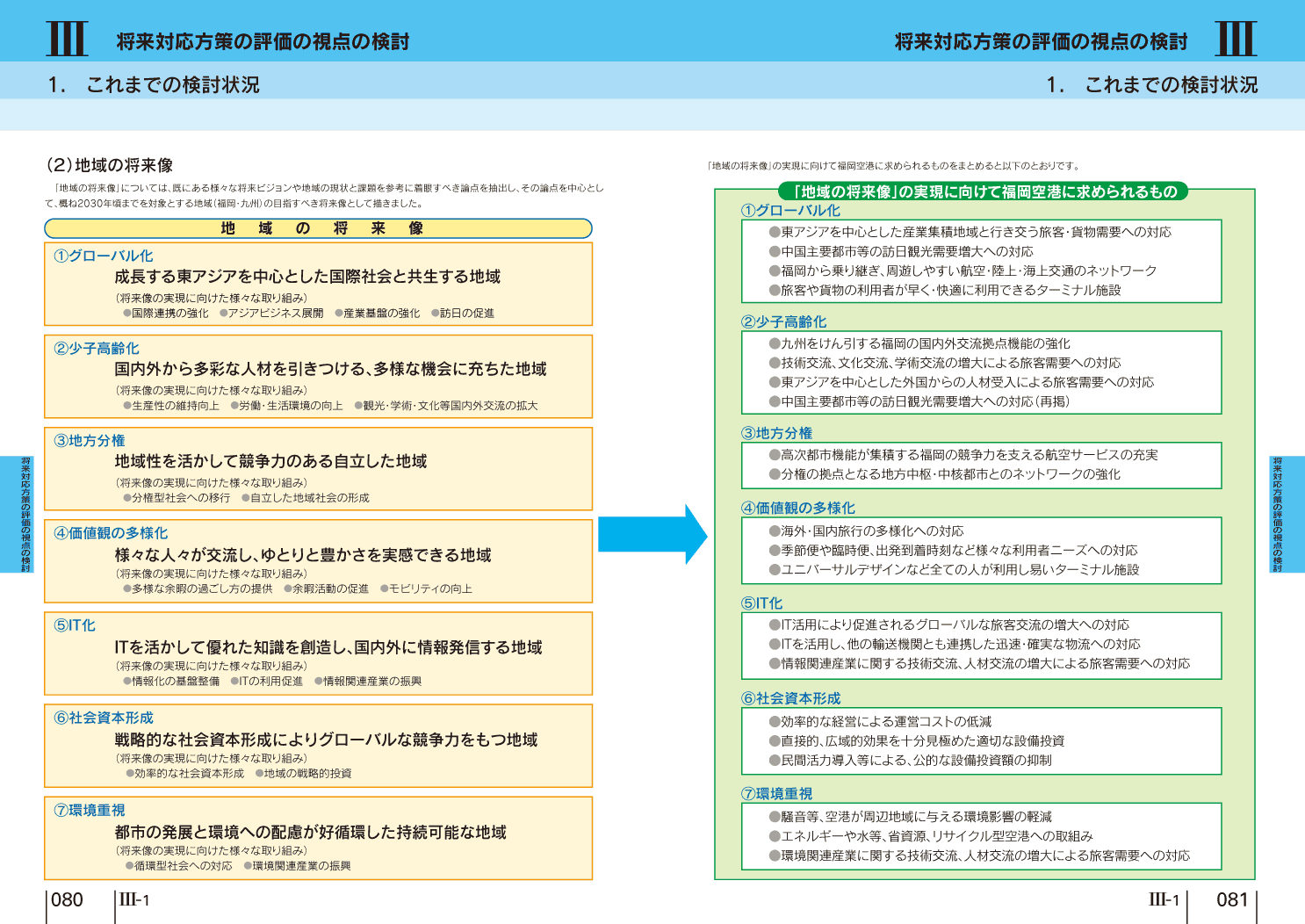The image size is (1305, 924).
Task: Click 様々な人々が交流し、ゆとりと豊かさ headline
Action: (303, 555)
